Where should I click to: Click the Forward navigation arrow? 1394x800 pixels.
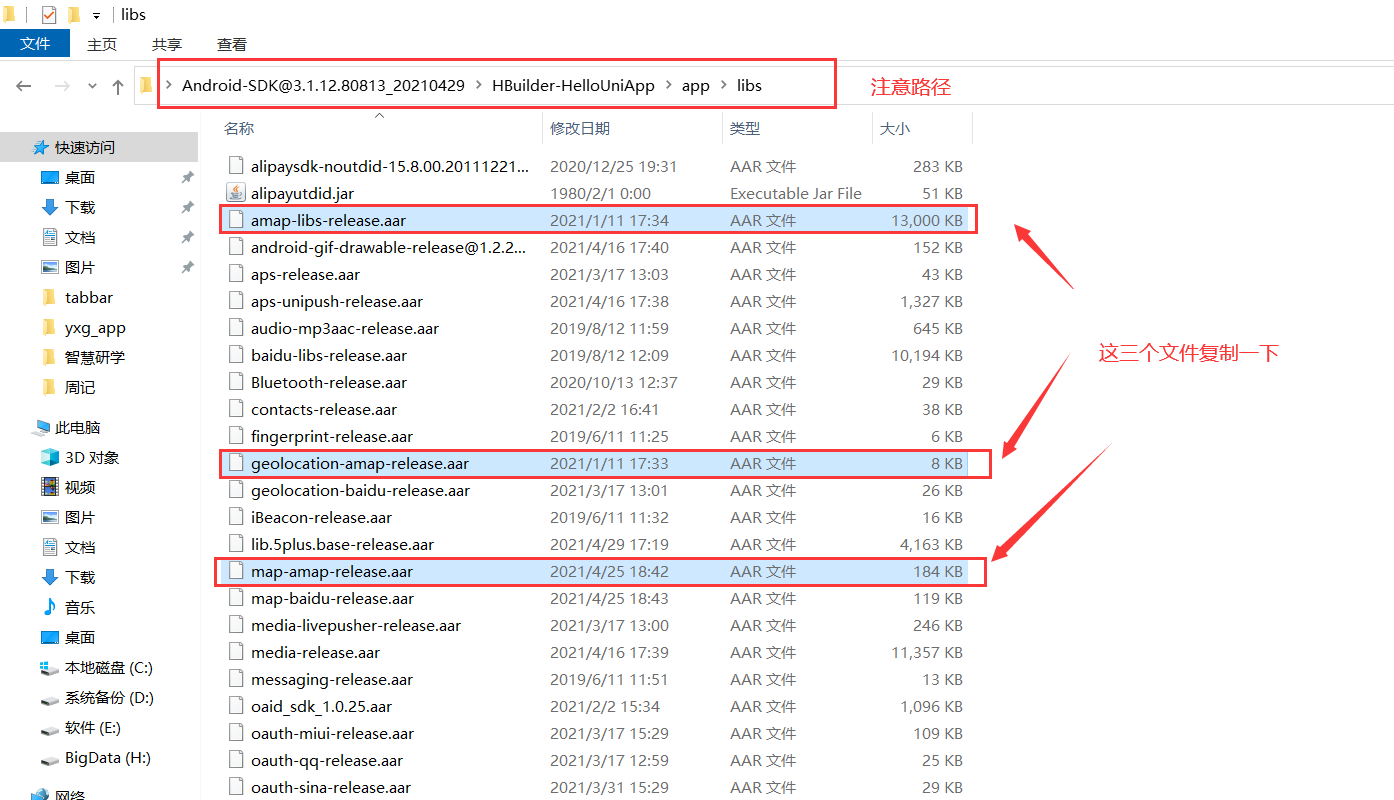click(x=62, y=86)
